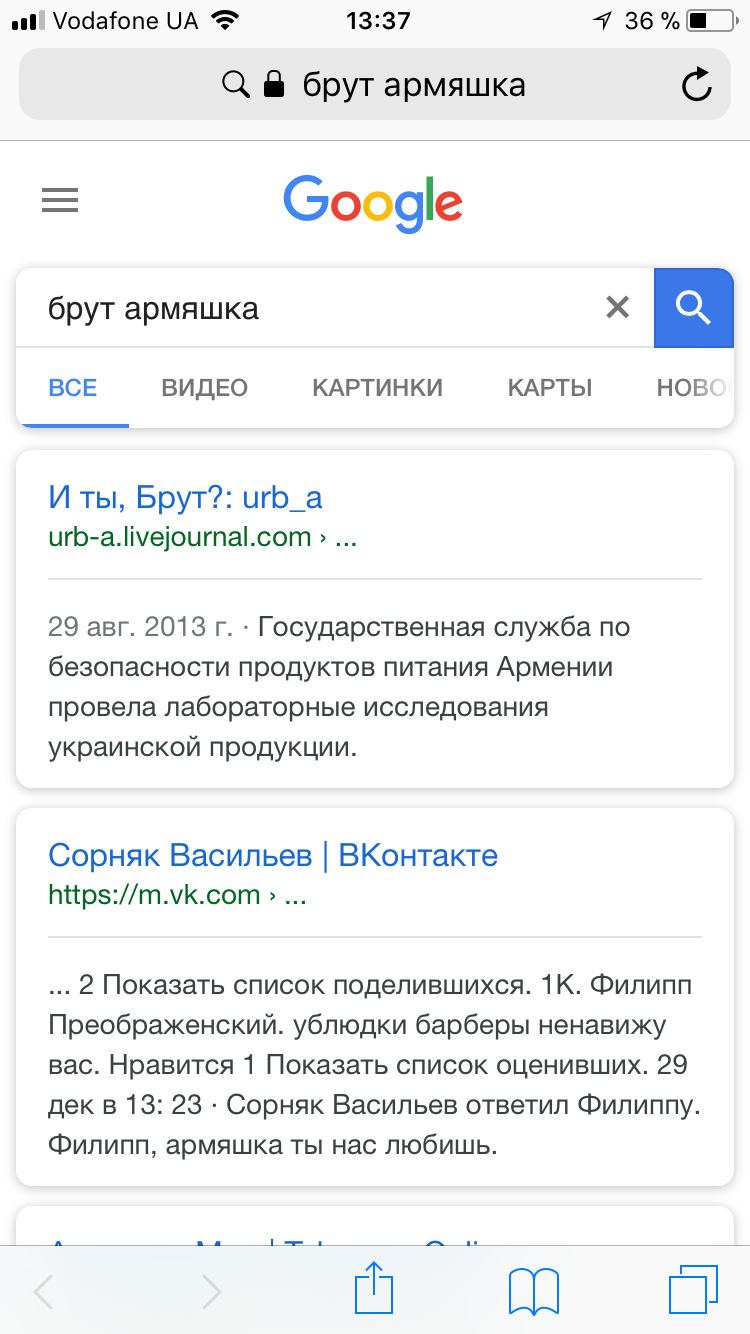Go forward with Safari forward arrow
The height and width of the screenshot is (1334, 750).
pos(211,1291)
